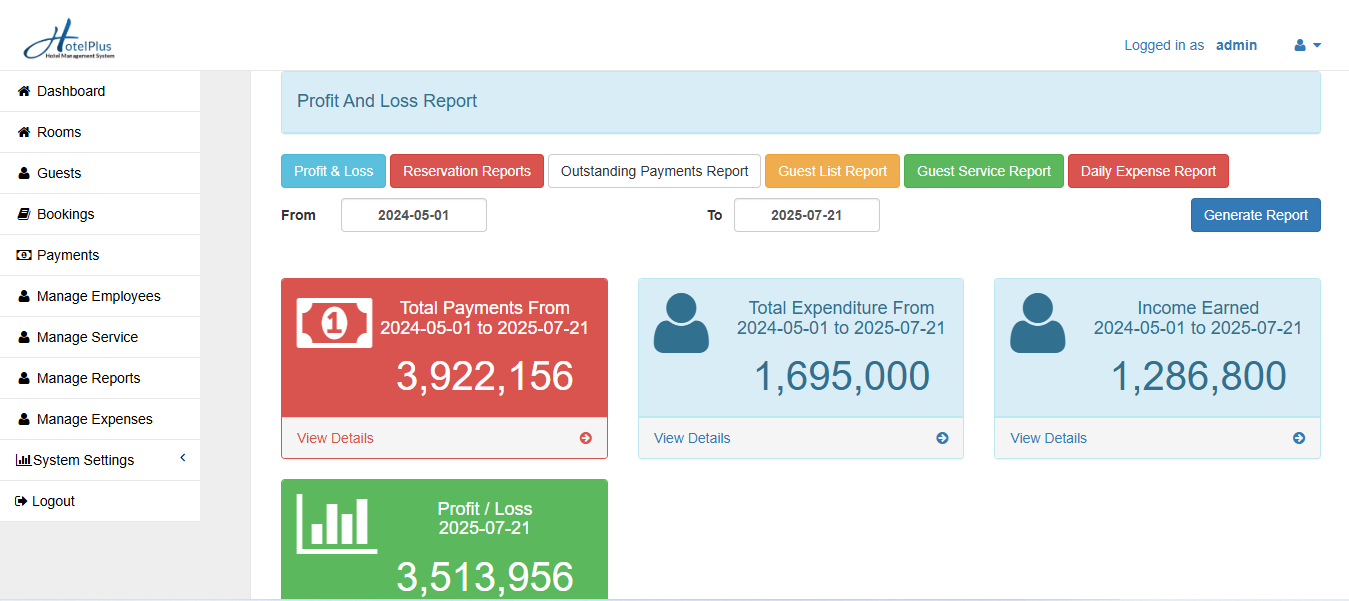Screen dimensions: 1349x601
Task: Click the Manage Reports person icon
Action: pyautogui.click(x=24, y=378)
